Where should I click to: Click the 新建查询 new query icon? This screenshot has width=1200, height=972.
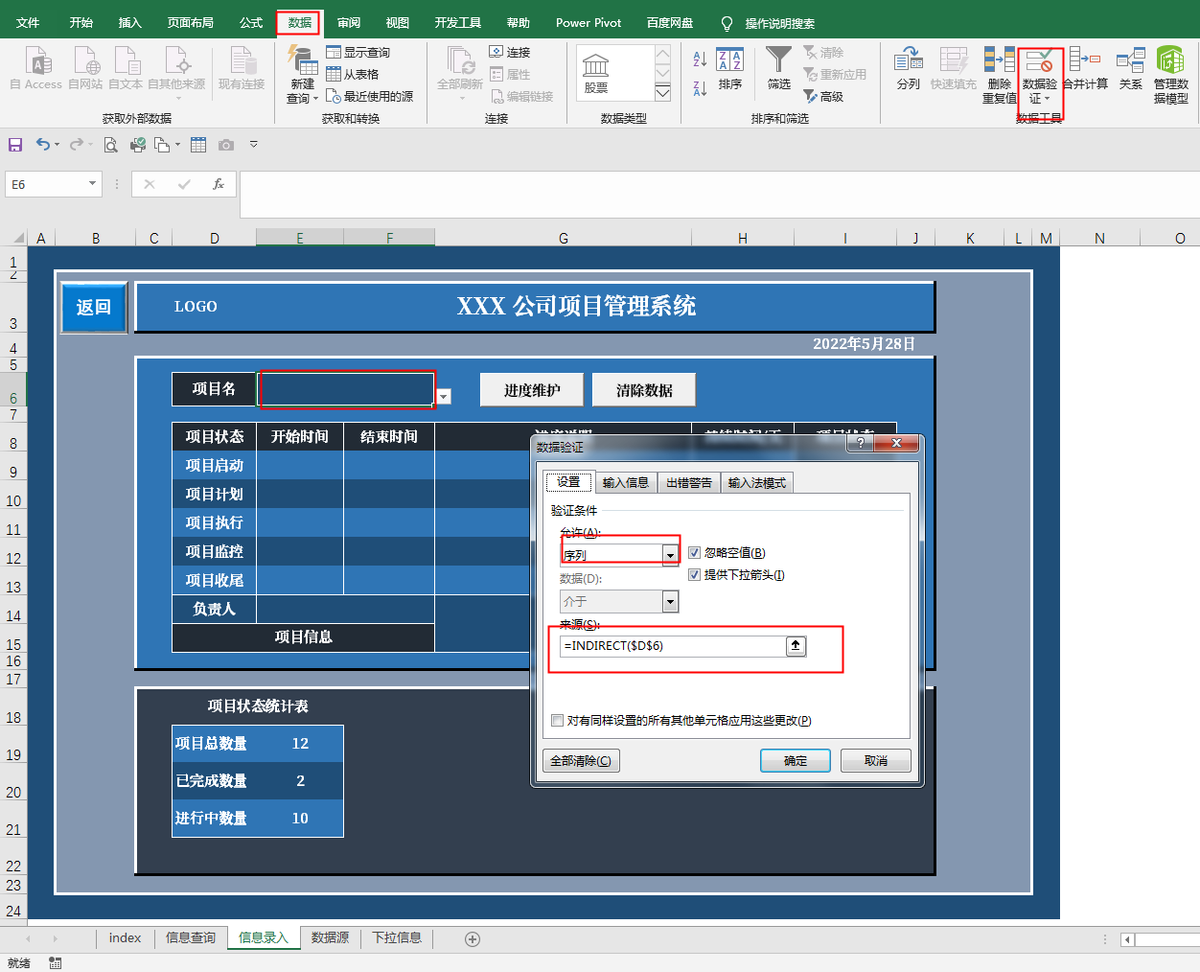(301, 75)
